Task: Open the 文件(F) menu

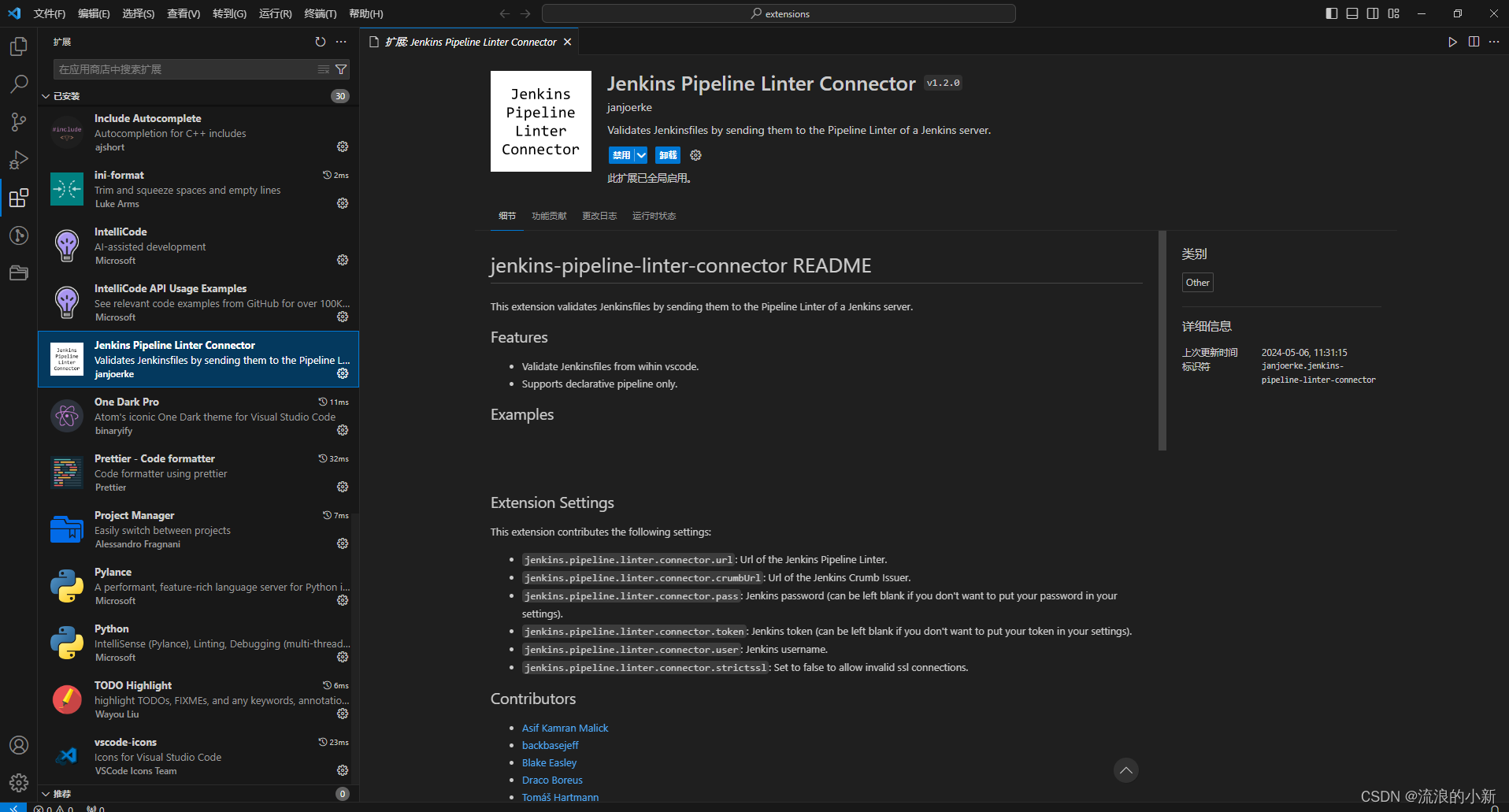Action: pos(50,13)
